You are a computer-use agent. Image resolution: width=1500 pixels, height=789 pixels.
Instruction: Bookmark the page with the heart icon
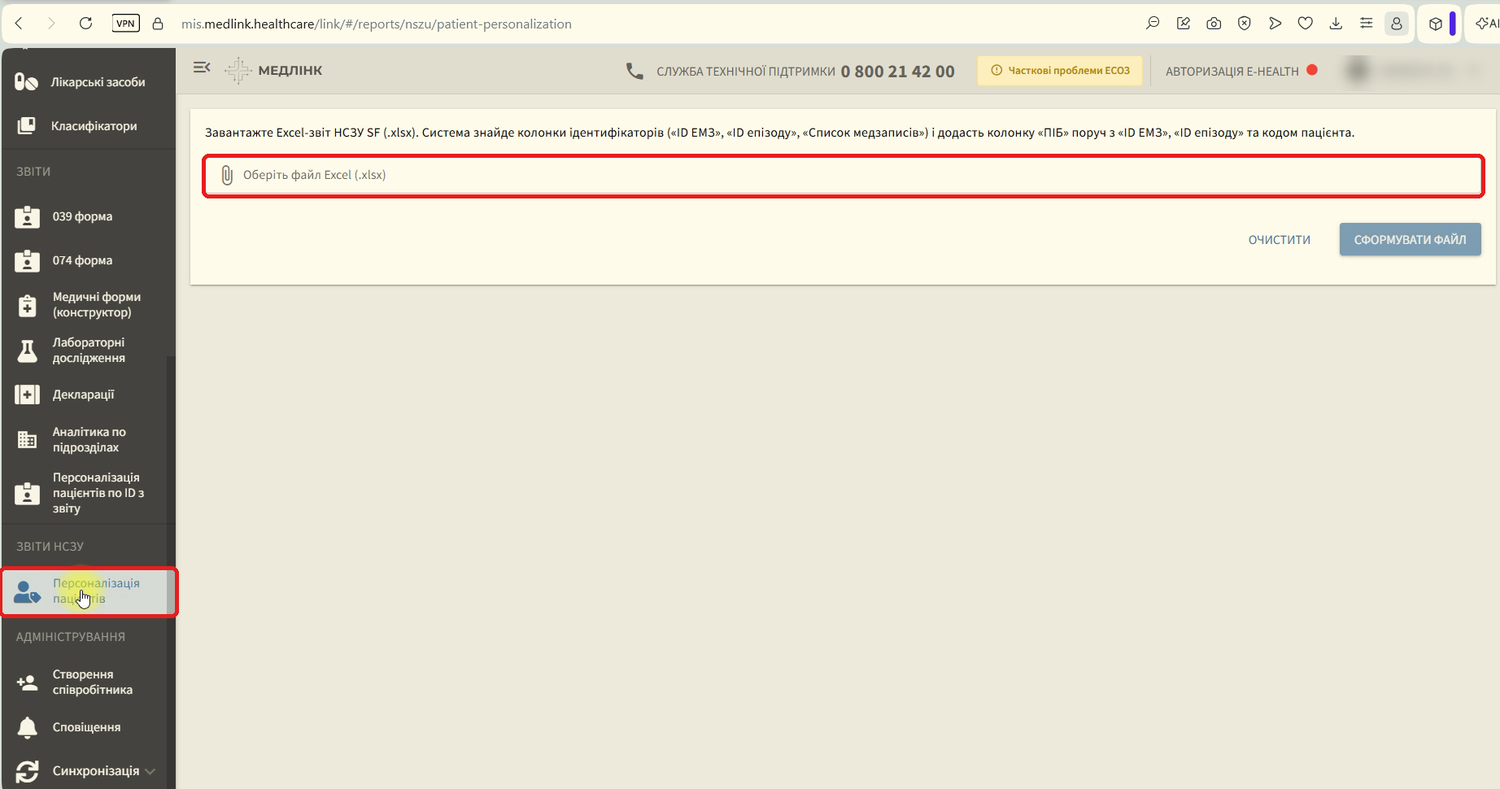click(1305, 23)
